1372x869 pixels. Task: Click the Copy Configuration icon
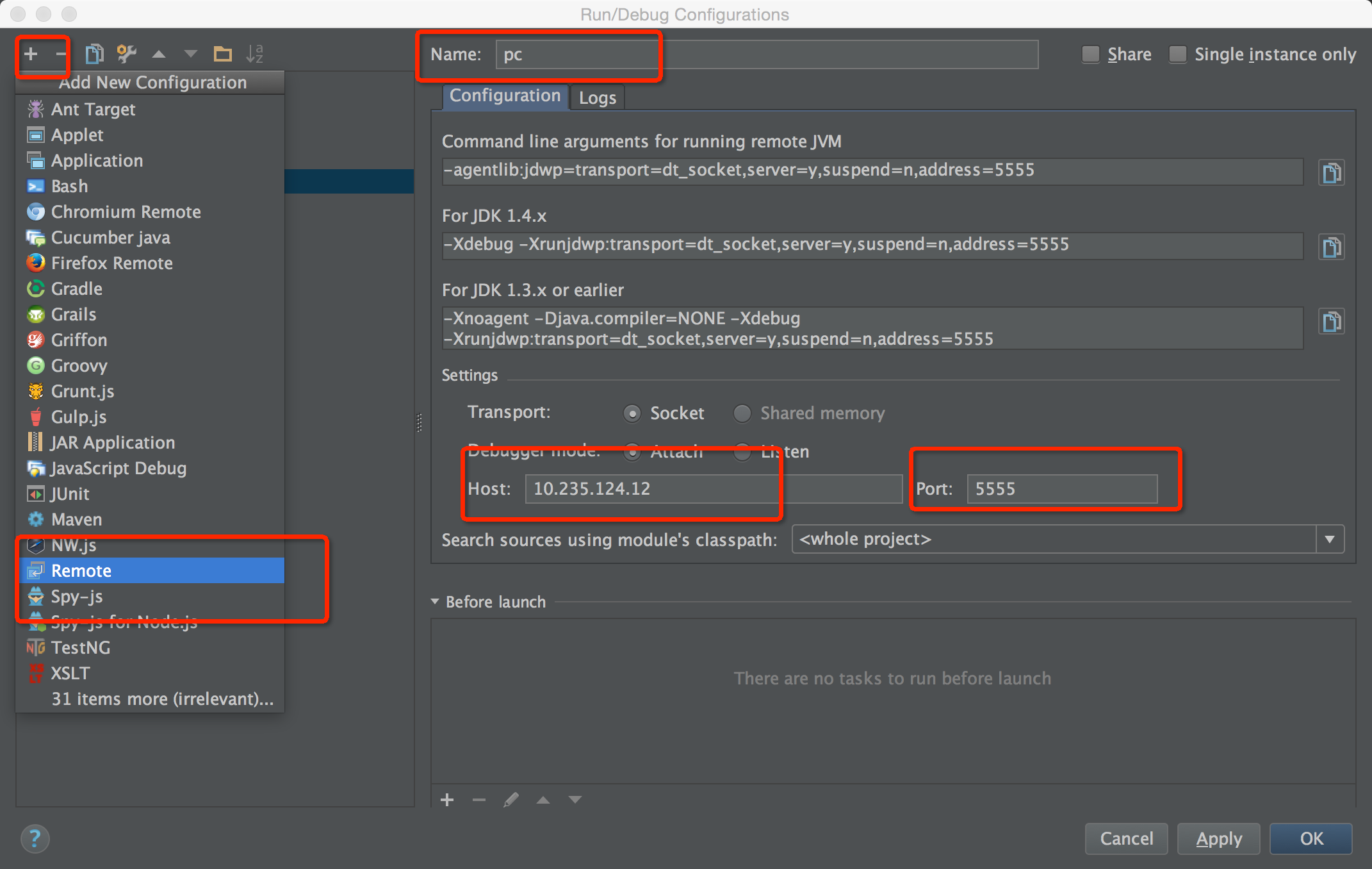pos(95,53)
